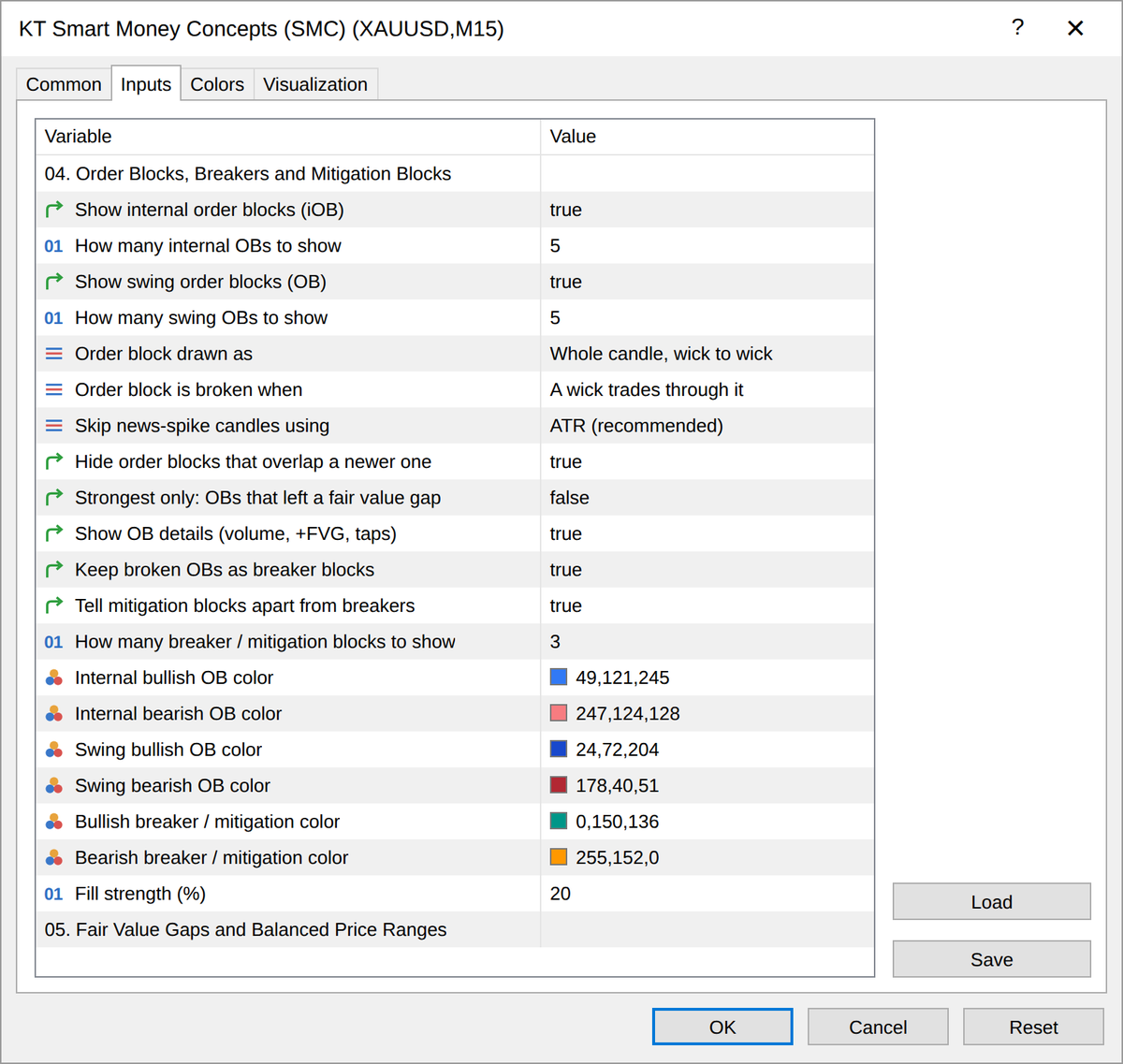Toggle the true value of Show OB details
Image resolution: width=1123 pixels, height=1064 pixels.
pos(707,533)
